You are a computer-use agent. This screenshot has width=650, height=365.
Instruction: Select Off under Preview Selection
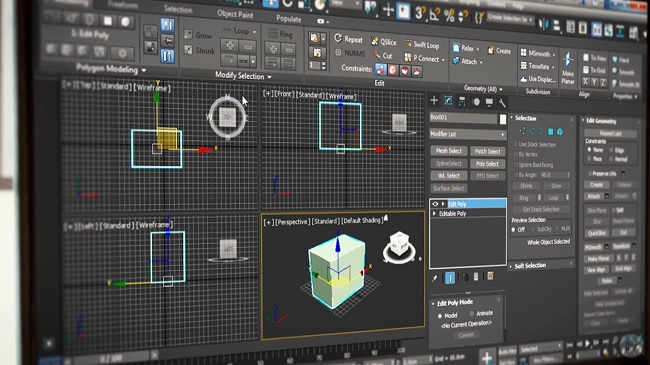coord(514,229)
